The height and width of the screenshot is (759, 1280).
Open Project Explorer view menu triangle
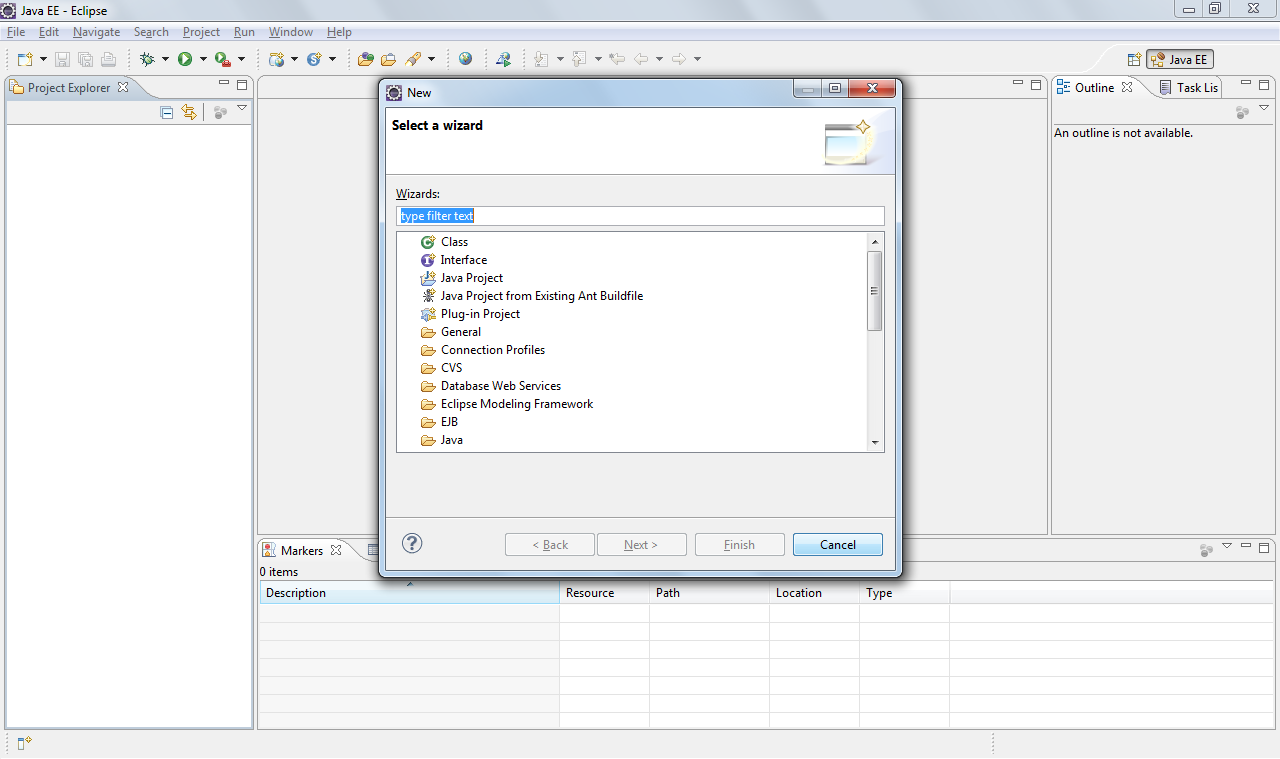(241, 108)
